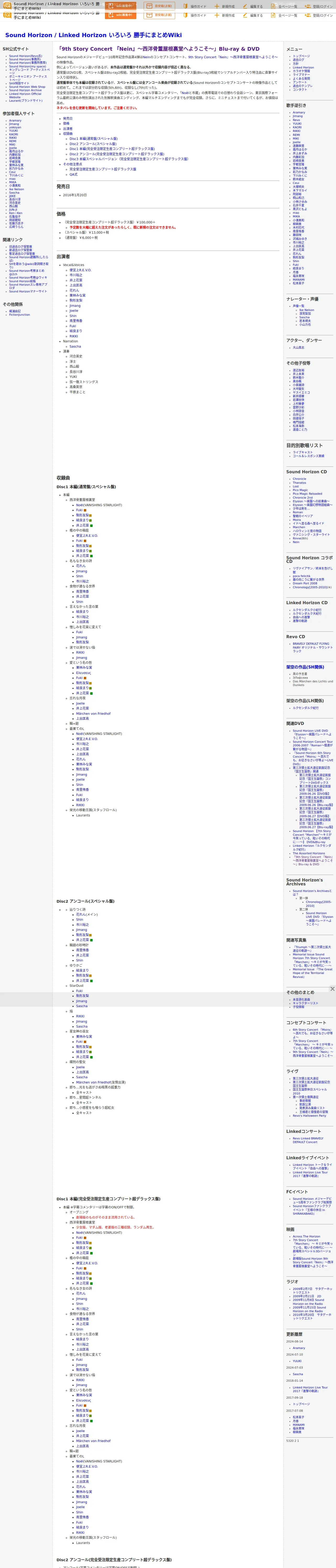This screenshot has height=1568, width=336.
Task: Open 子役情報 under その他のまとめ
Action: [x=298, y=1007]
